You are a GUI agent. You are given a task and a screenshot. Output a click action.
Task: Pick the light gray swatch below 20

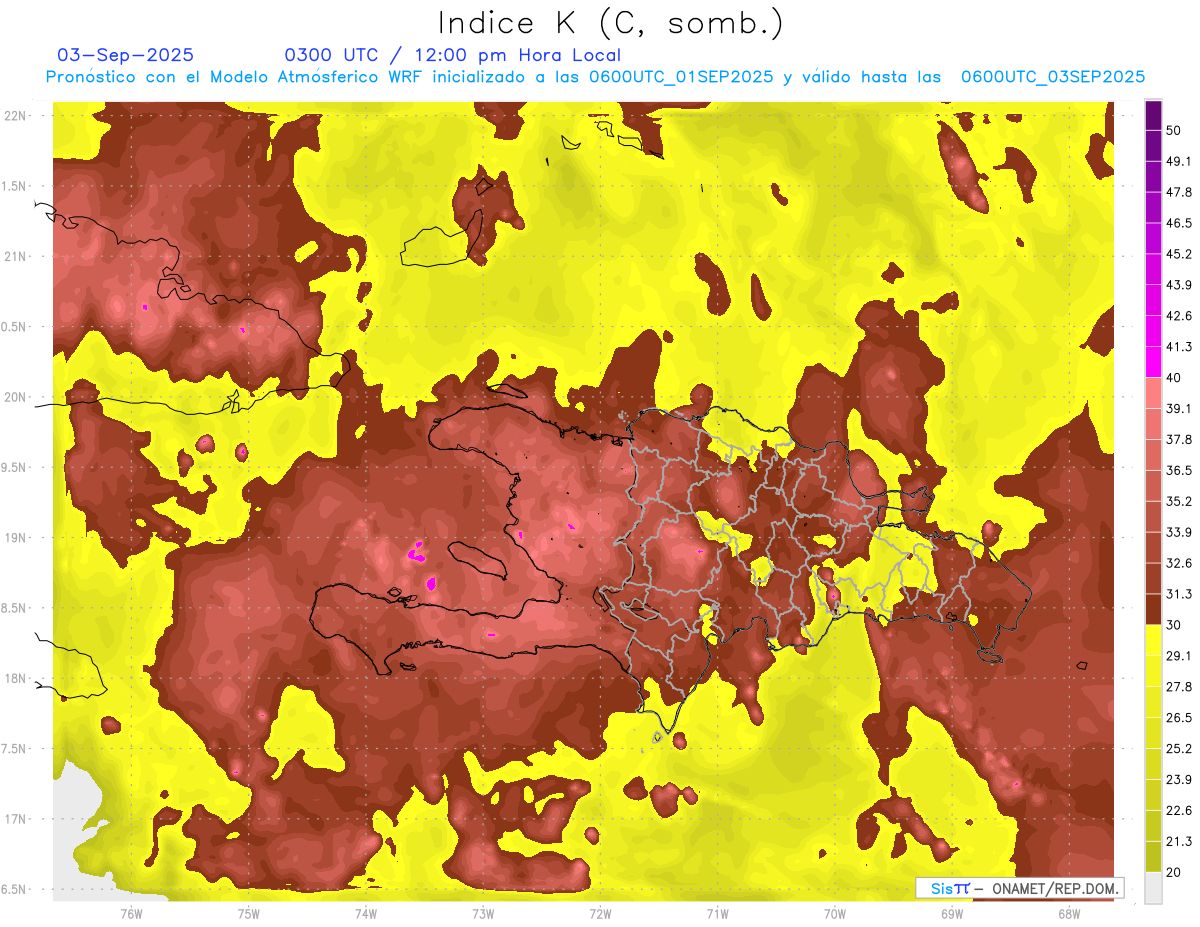(x=1153, y=887)
